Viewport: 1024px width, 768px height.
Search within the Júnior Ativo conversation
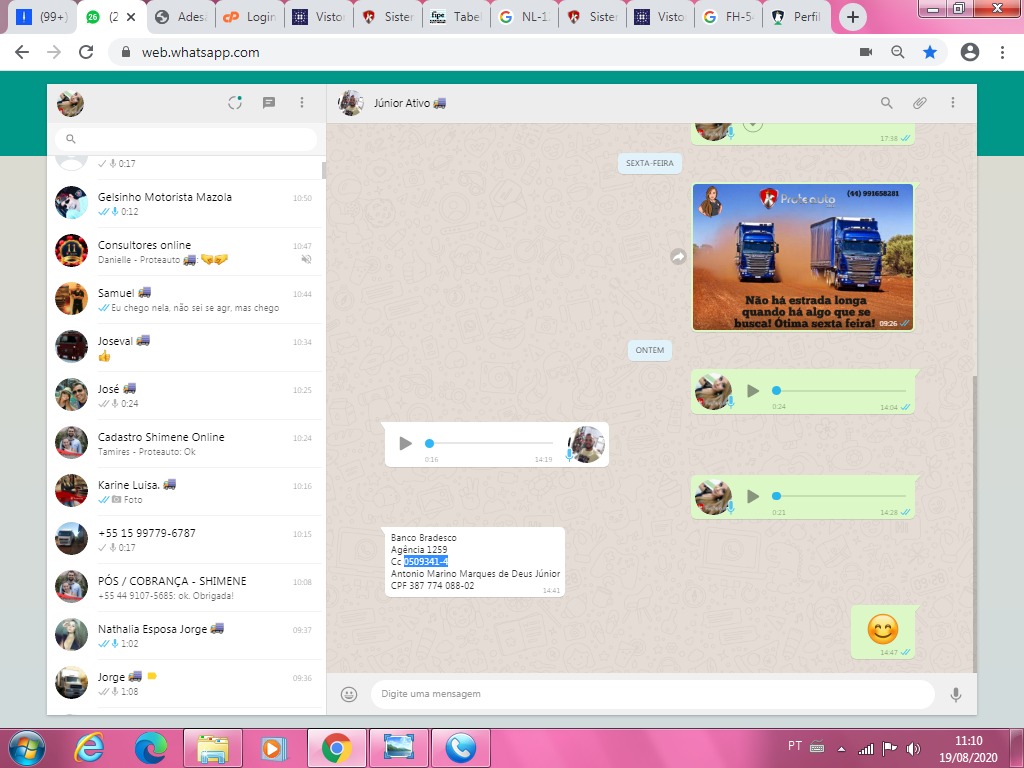(886, 102)
